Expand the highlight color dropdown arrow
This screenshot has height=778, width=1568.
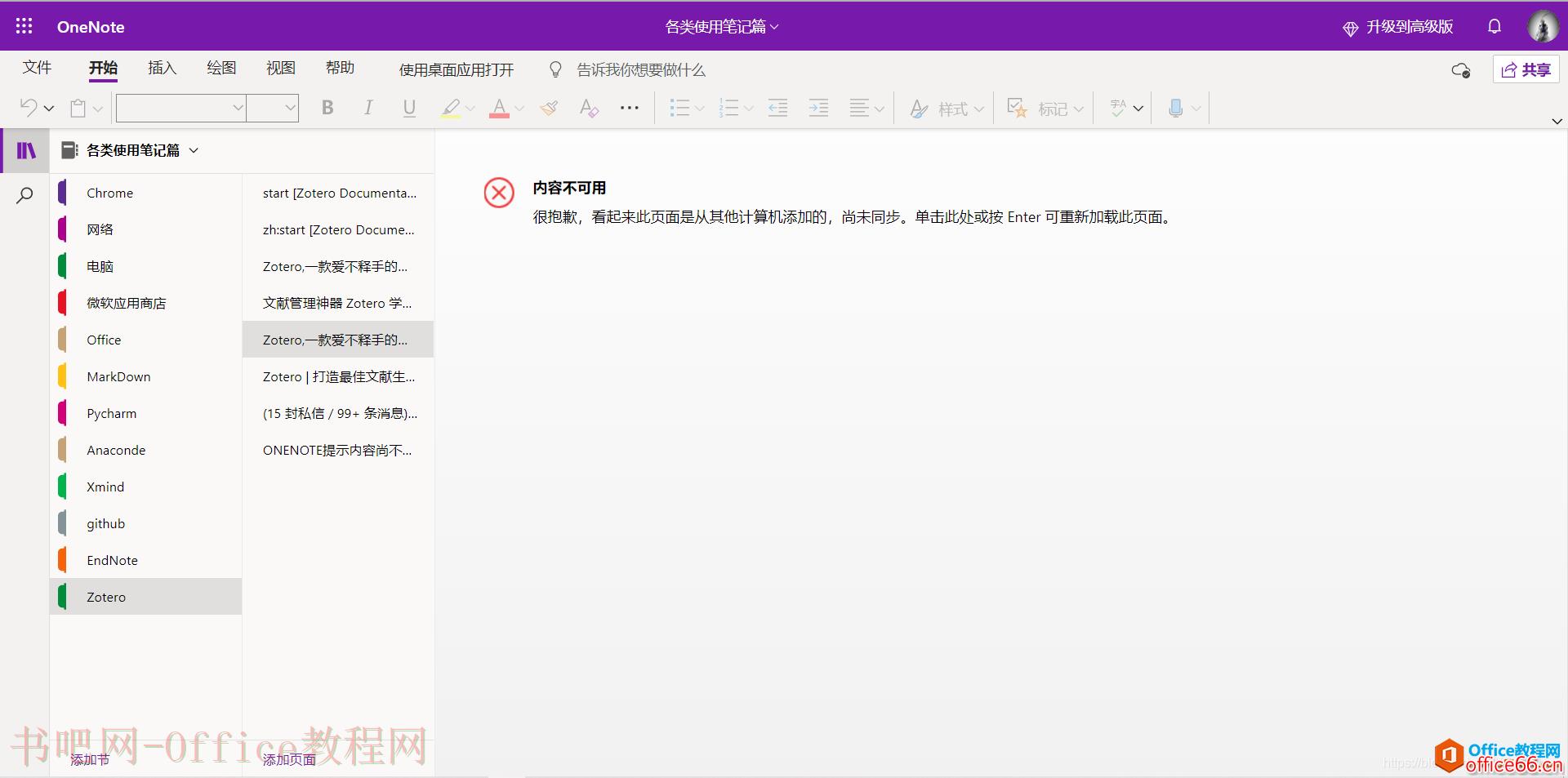coord(470,109)
